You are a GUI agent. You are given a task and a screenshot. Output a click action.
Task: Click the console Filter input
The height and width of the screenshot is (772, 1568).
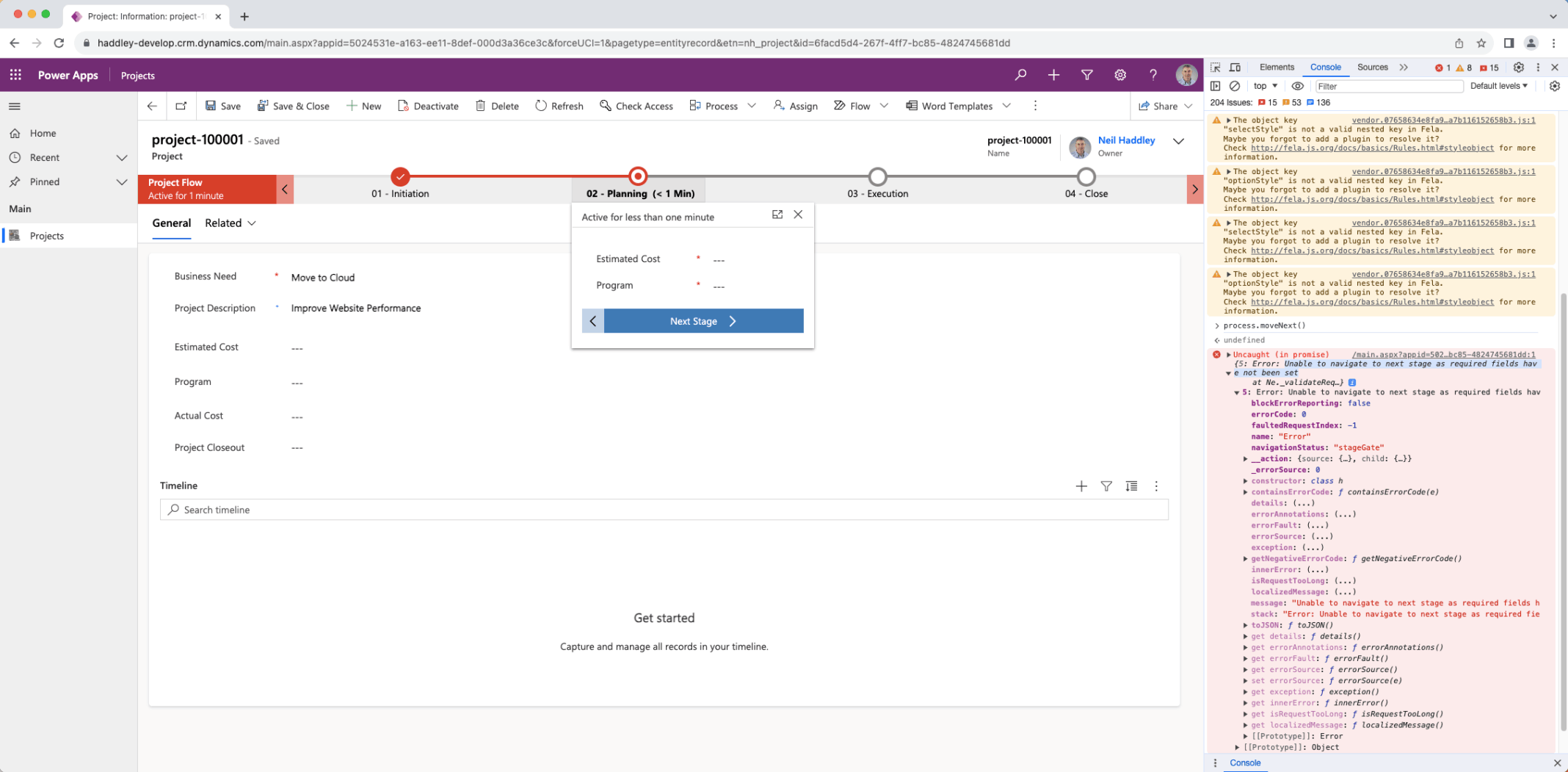click(1390, 86)
